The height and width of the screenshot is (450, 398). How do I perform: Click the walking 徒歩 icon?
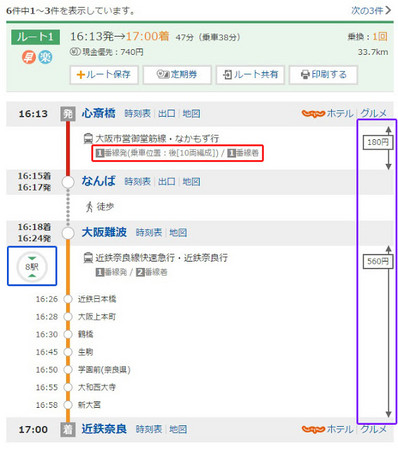tap(89, 207)
